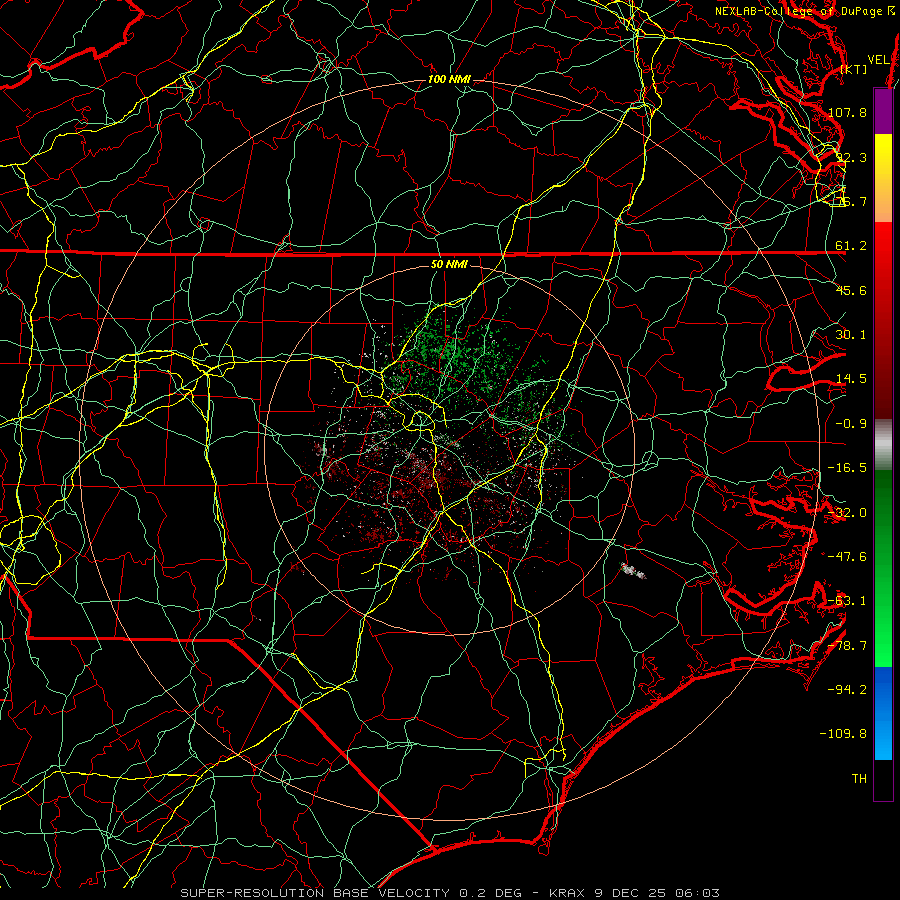
Task: Click the TH label on the legend
Action: point(859,779)
